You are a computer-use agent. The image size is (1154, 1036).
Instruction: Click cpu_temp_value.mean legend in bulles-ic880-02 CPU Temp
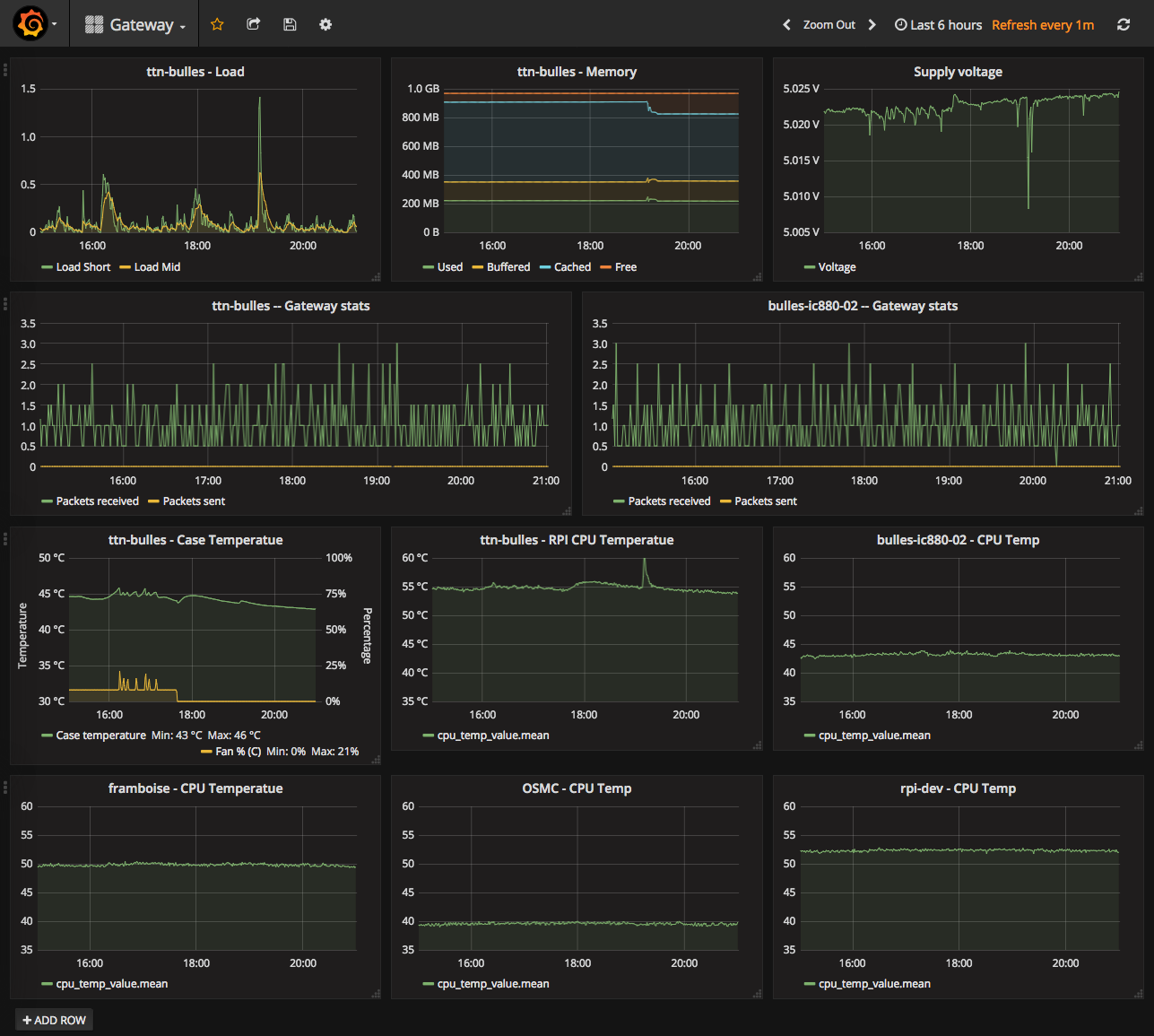point(874,736)
